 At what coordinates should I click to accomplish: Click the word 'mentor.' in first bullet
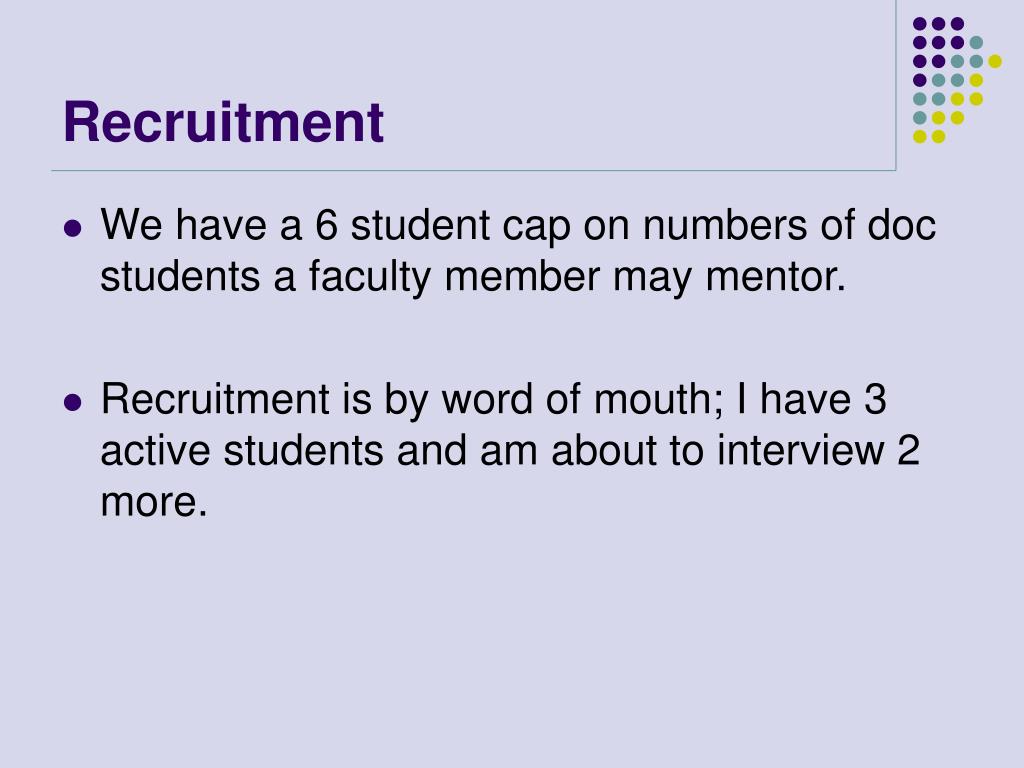776,276
